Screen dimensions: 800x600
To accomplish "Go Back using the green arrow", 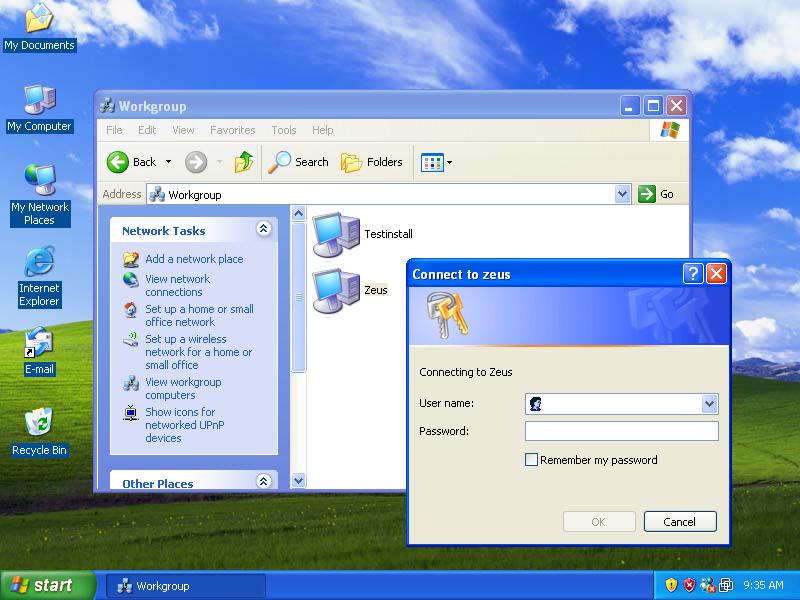I will point(118,162).
